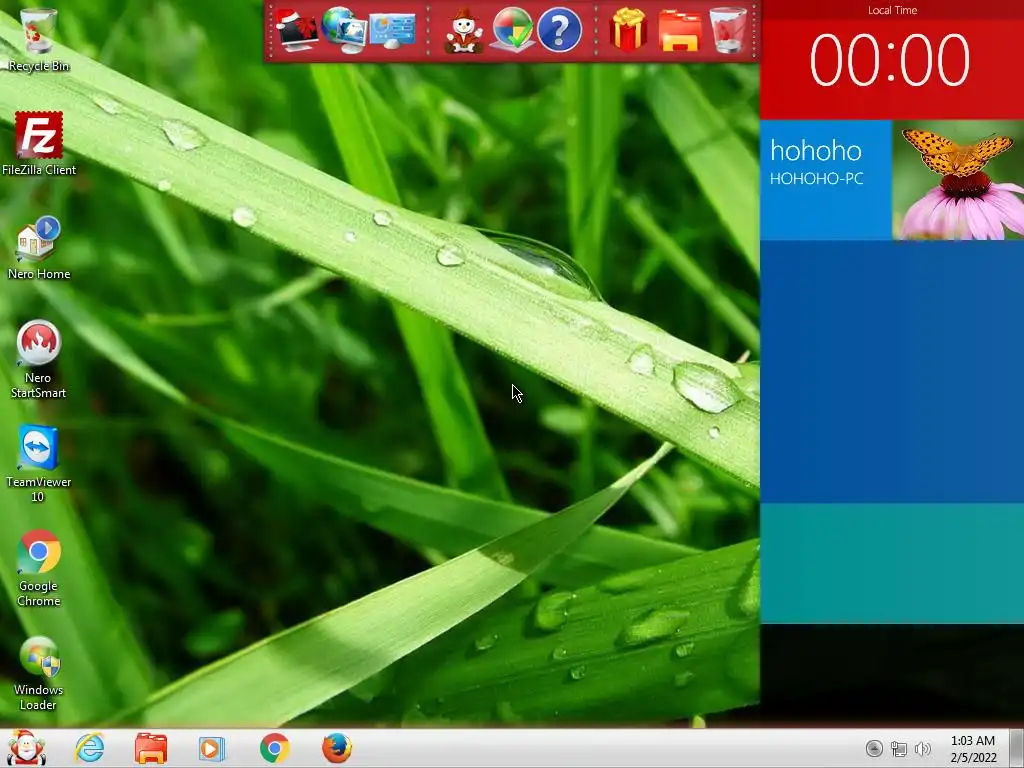Show hidden system tray icons
This screenshot has width=1024, height=768.
coord(874,748)
